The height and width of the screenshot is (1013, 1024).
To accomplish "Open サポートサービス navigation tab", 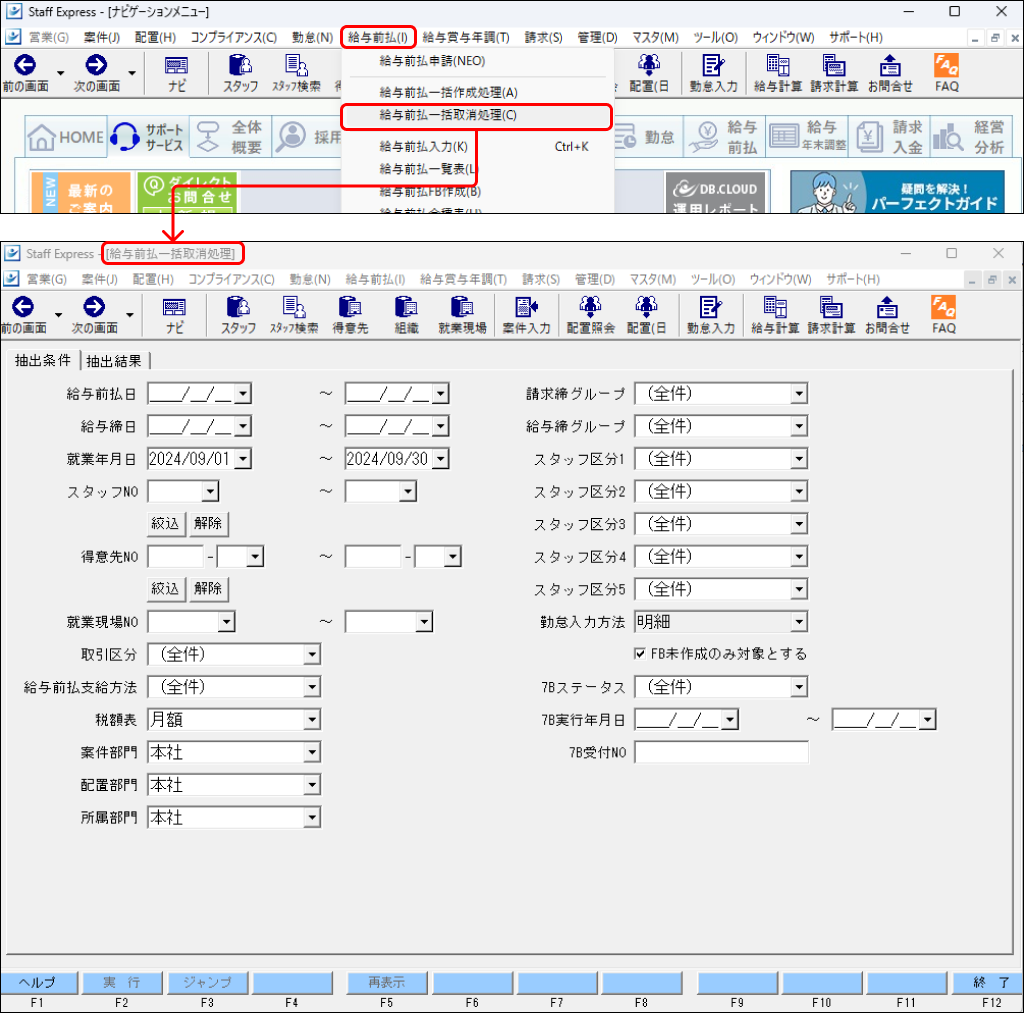I will pos(149,137).
